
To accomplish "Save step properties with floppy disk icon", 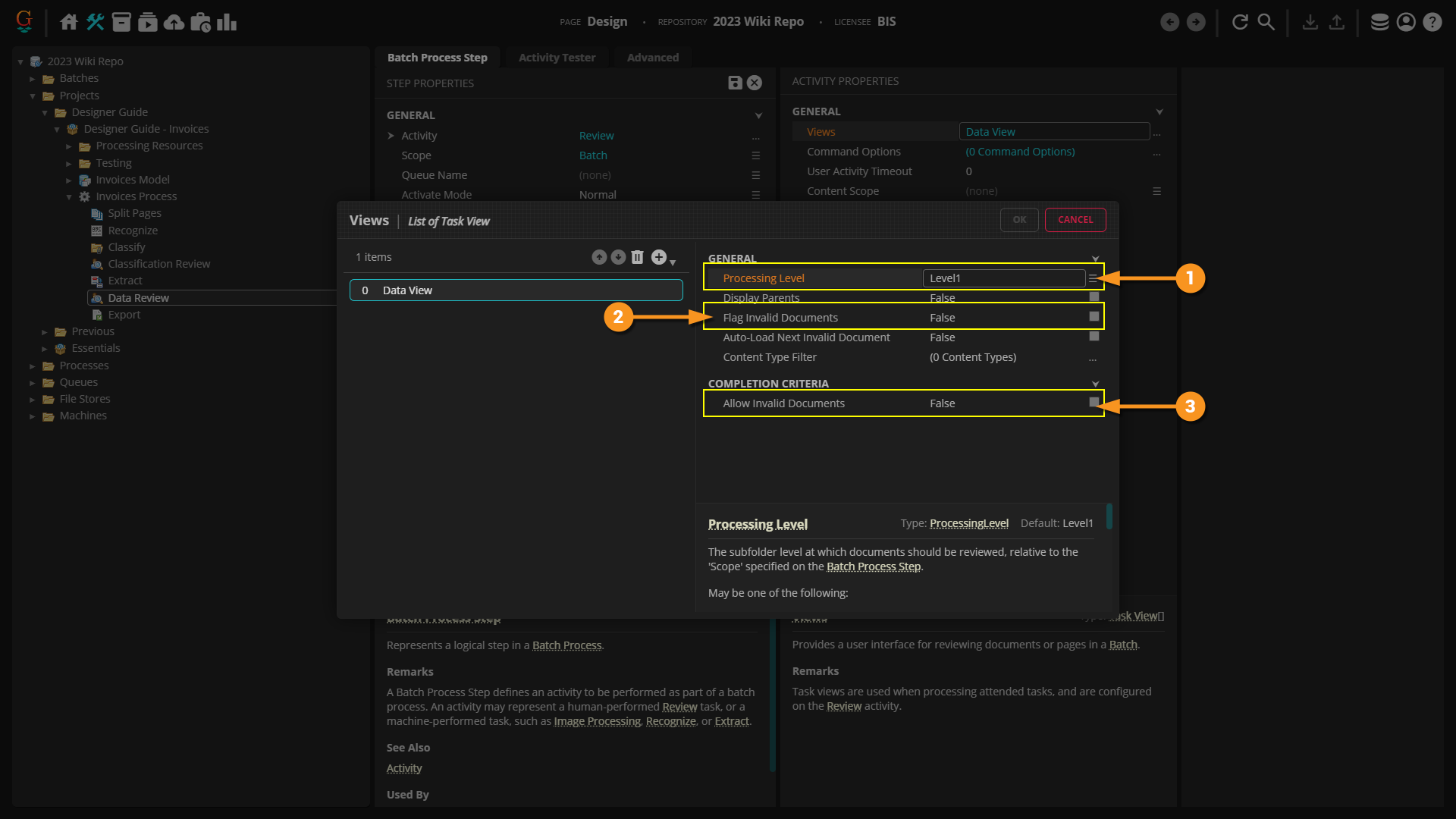I will 735,83.
